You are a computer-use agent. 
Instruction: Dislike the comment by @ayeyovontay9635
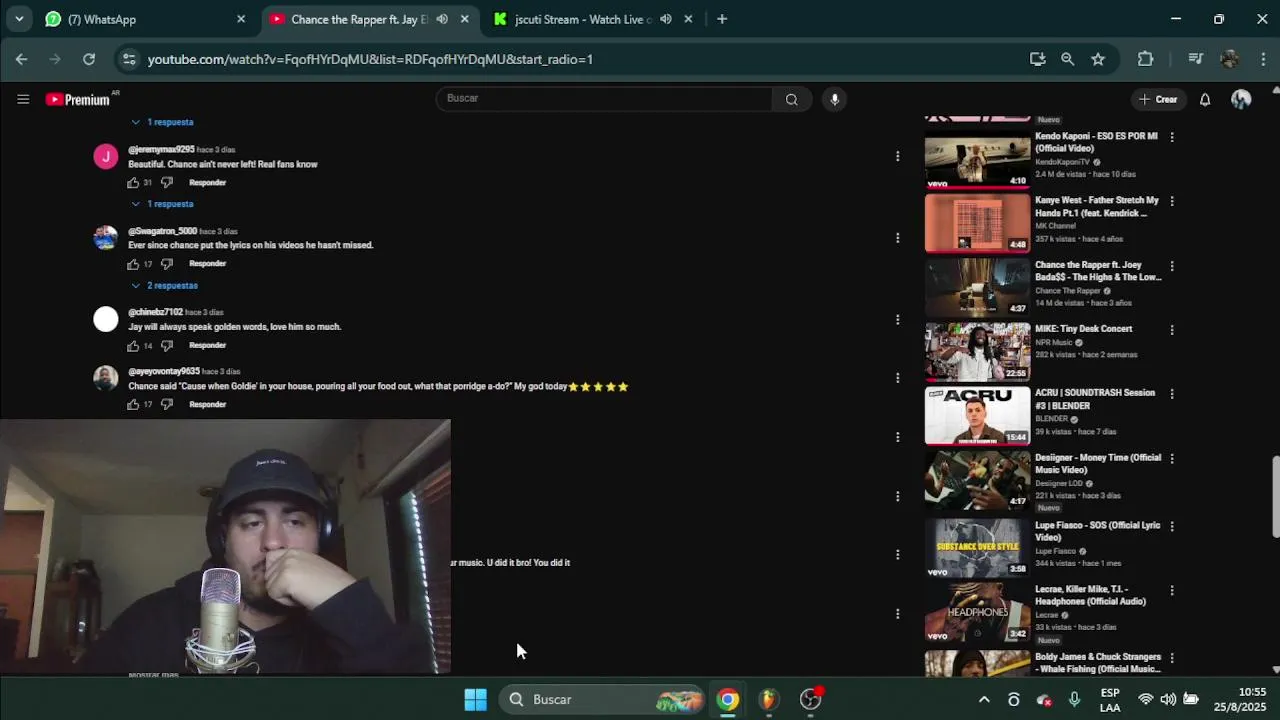[167, 405]
